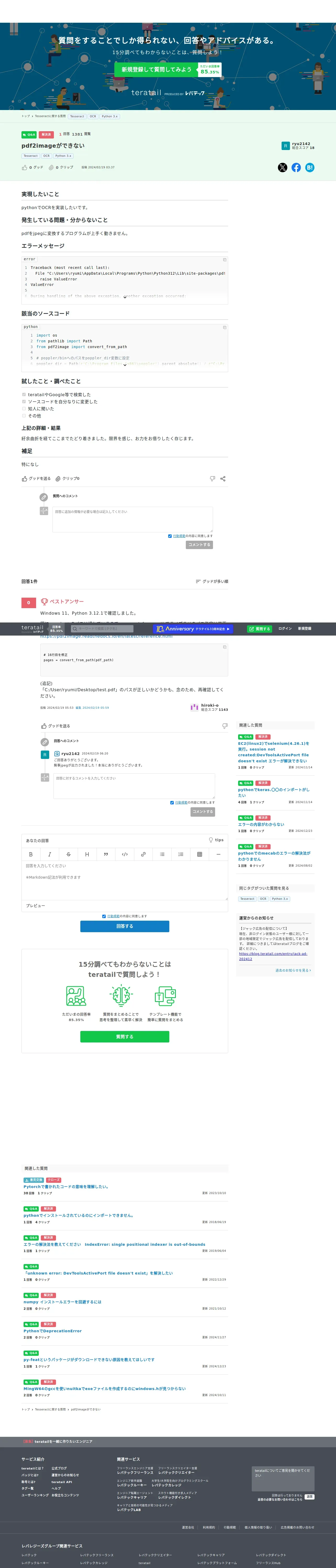Open the blog.teratail.com announcement link
The image size is (336, 1568).
pyautogui.click(x=273, y=956)
